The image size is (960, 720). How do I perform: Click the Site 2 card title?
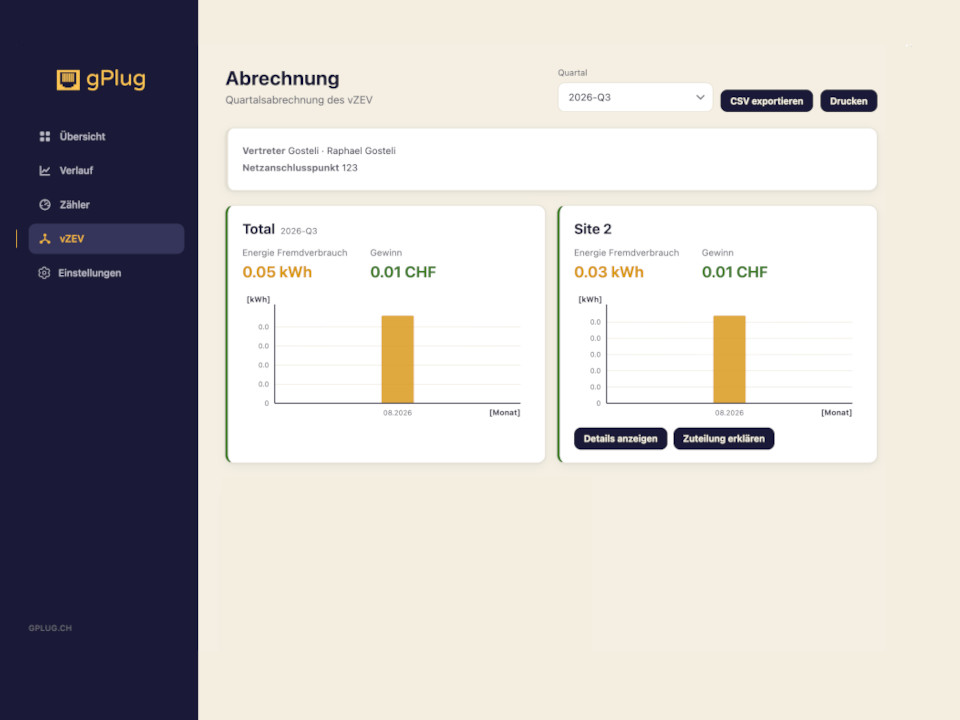pyautogui.click(x=593, y=229)
